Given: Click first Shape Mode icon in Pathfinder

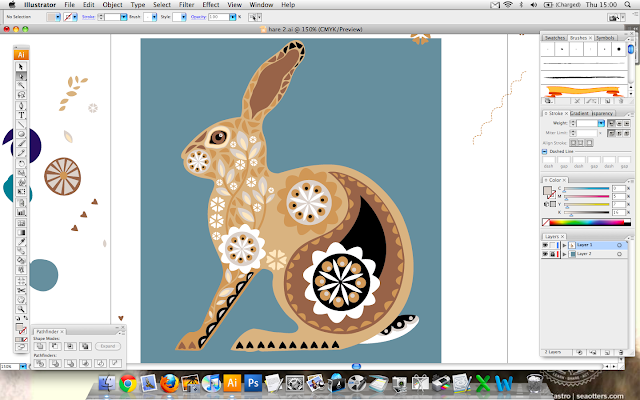Looking at the screenshot, I should [x=40, y=346].
